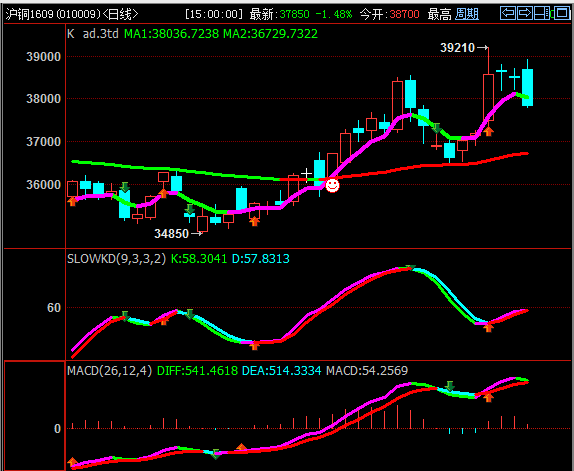
Task: Click the 39000 price axis label
Action: pos(43,57)
